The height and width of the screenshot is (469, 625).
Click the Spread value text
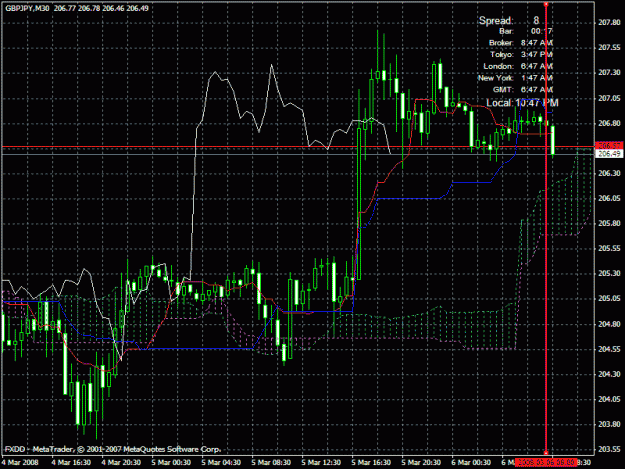coord(536,20)
